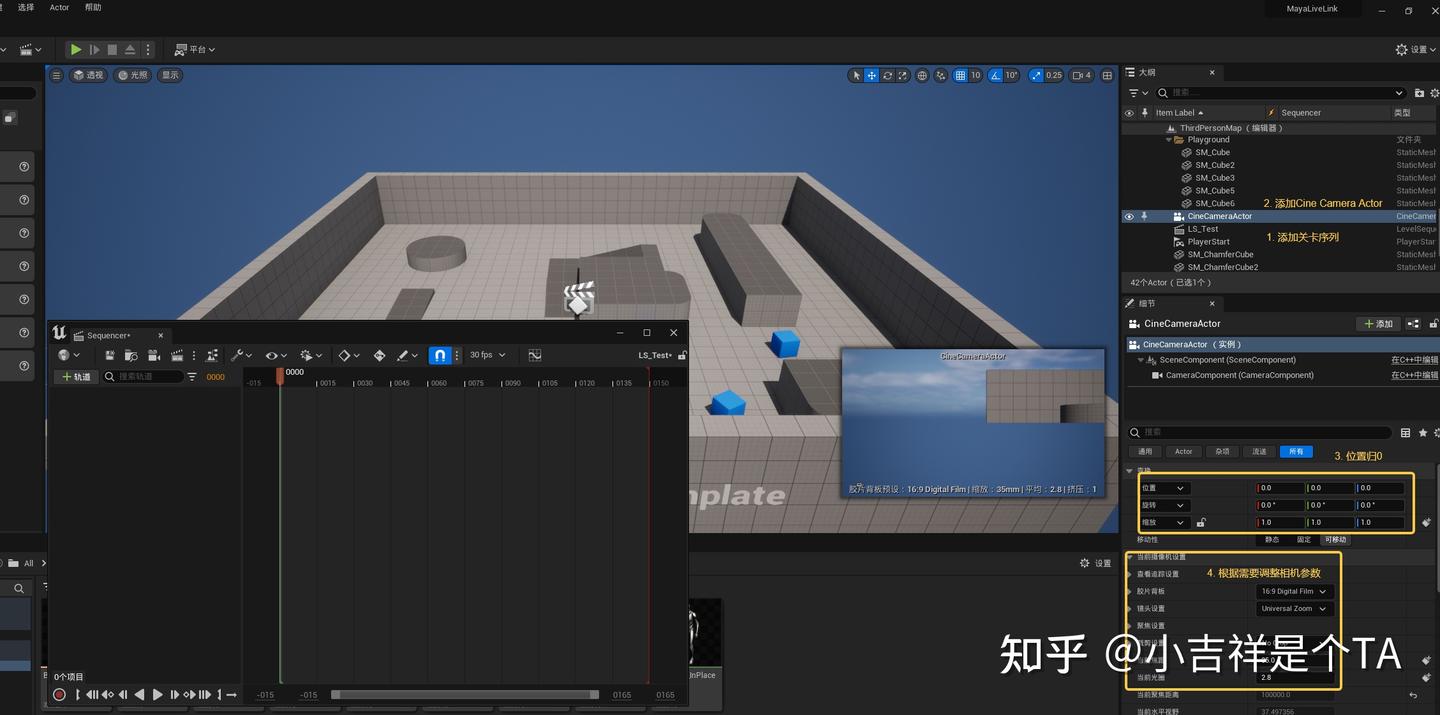Image resolution: width=1440 pixels, height=715 pixels.
Task: Click the Save icon in the Sequencer toolbar
Action: [x=110, y=355]
